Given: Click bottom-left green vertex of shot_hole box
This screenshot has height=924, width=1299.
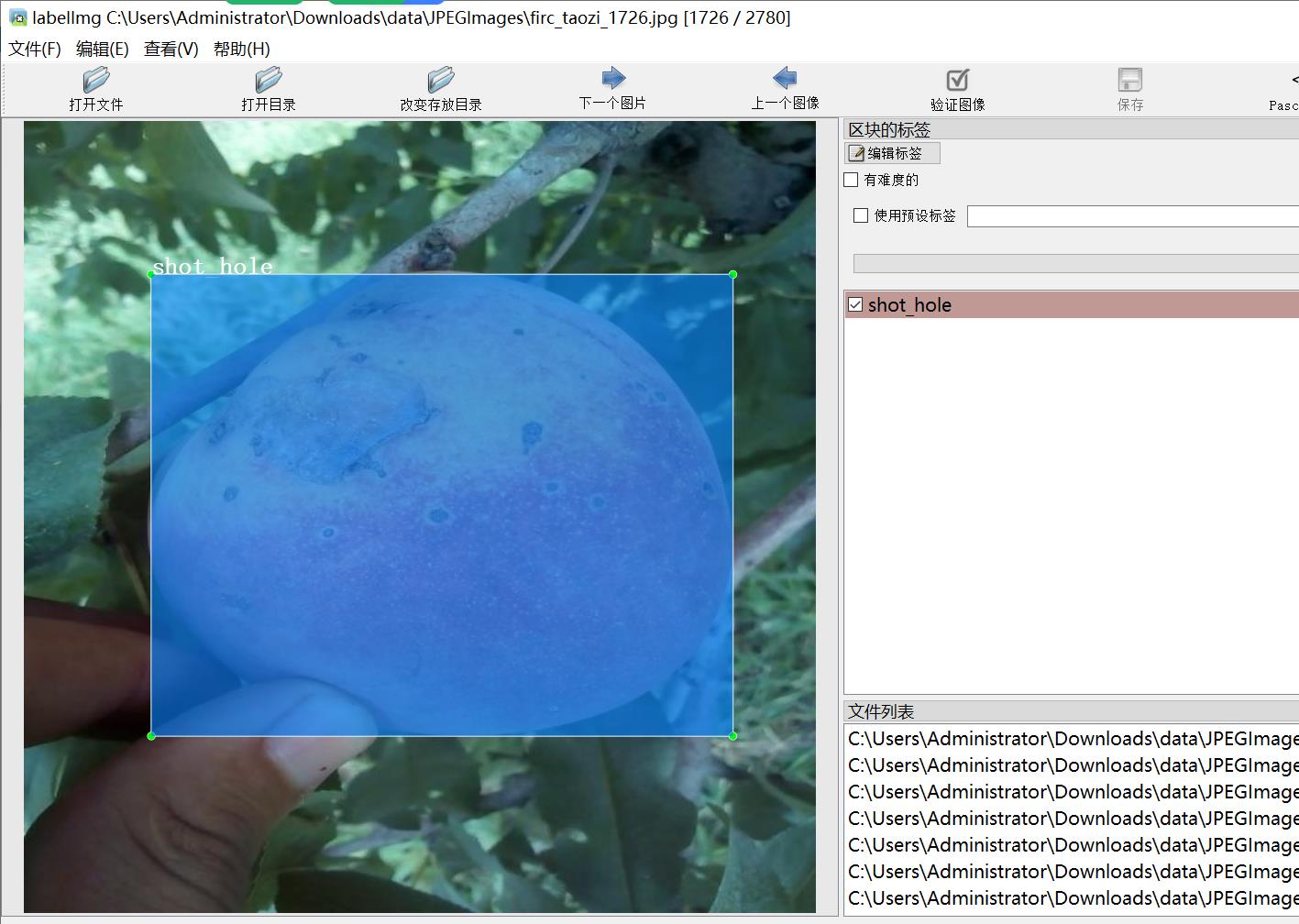Looking at the screenshot, I should [x=151, y=735].
